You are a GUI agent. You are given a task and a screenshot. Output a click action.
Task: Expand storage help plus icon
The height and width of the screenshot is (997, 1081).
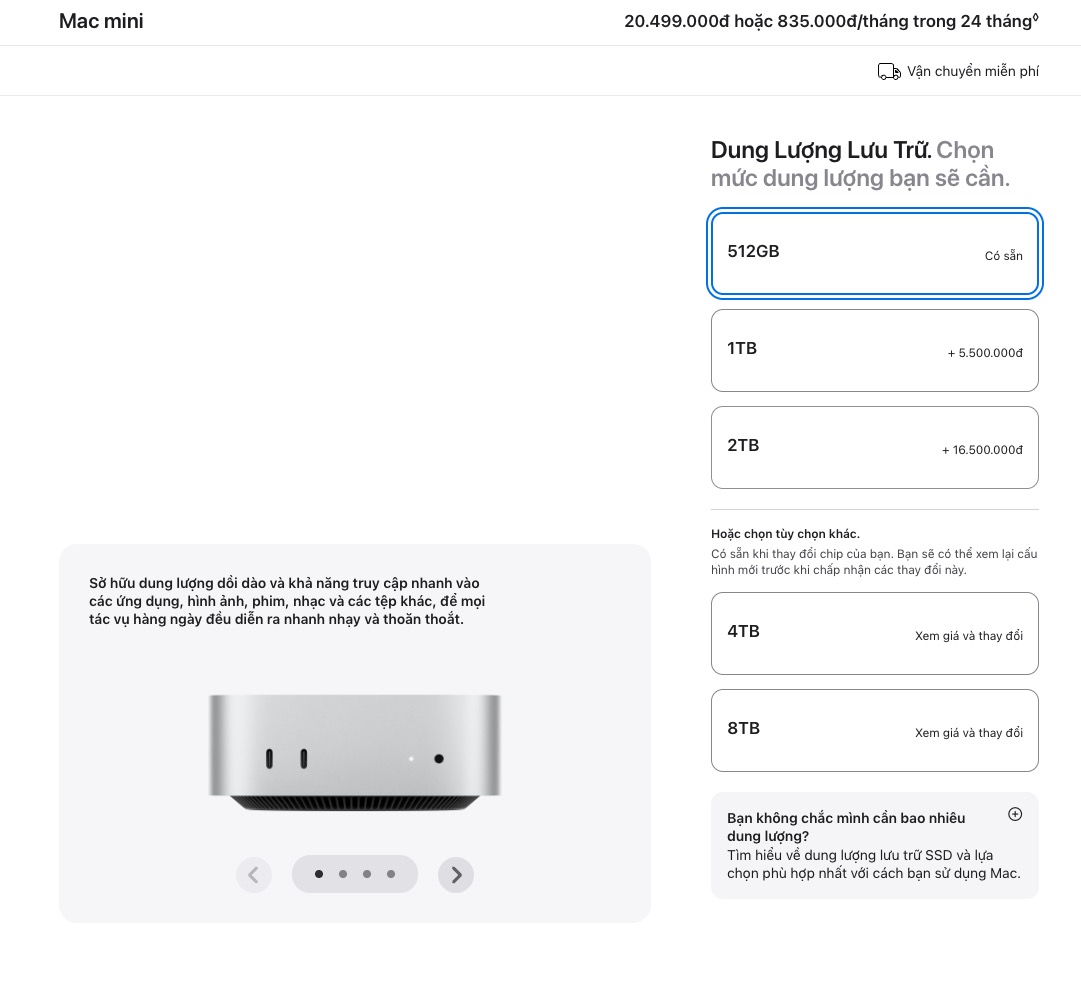pyautogui.click(x=1015, y=814)
